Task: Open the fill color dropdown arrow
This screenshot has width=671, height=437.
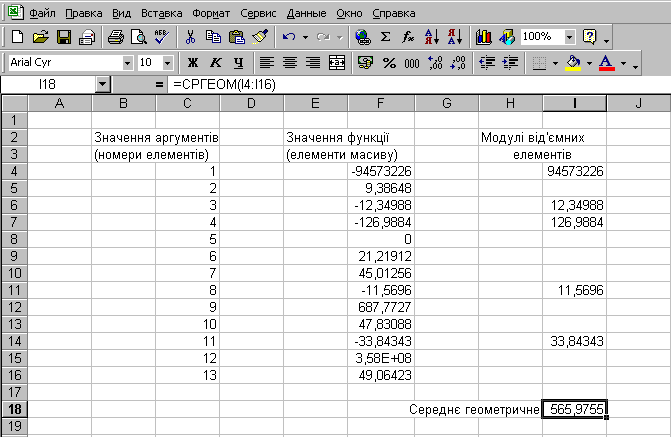Action: (x=589, y=63)
